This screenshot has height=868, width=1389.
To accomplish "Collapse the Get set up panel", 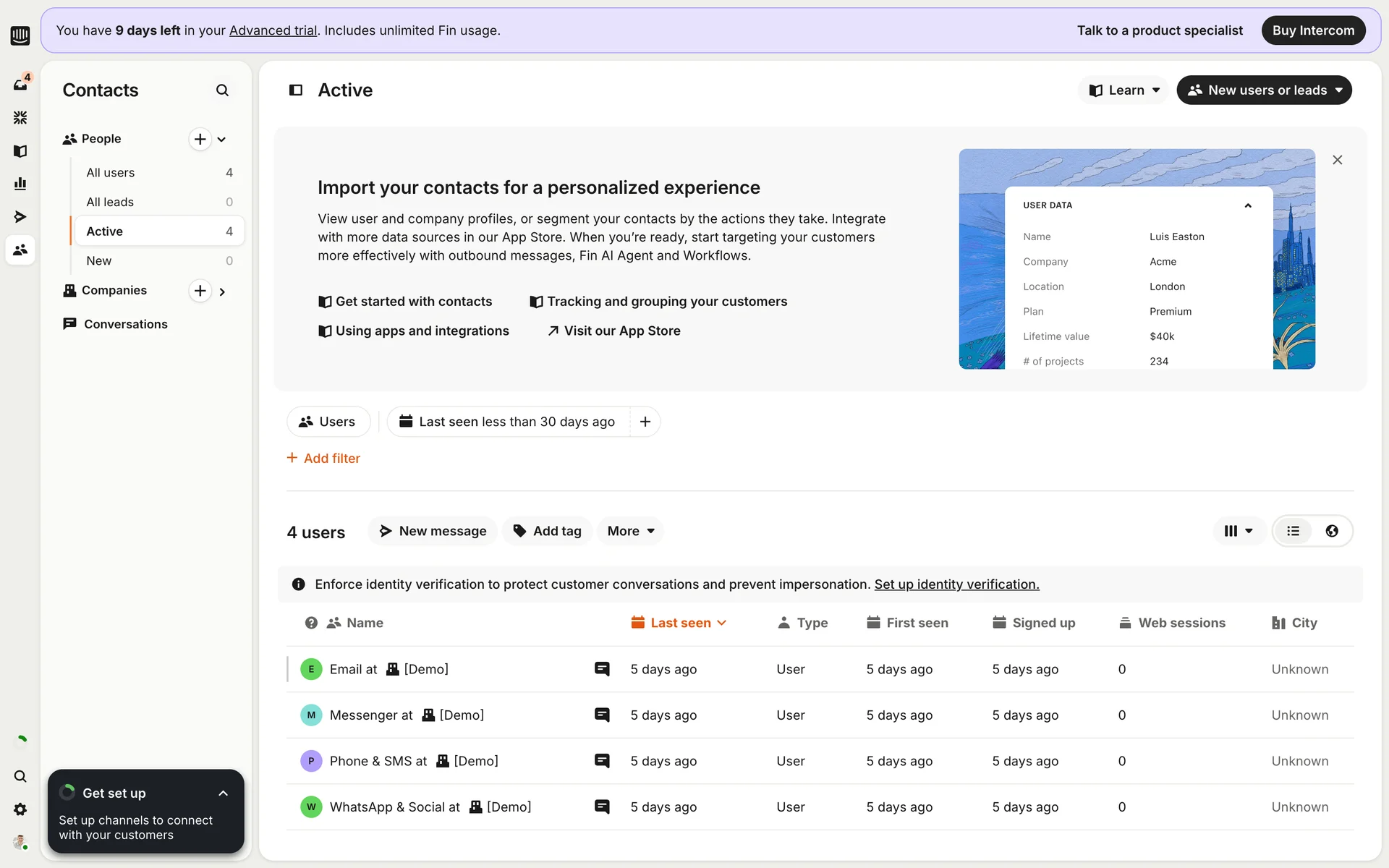I will tap(223, 793).
